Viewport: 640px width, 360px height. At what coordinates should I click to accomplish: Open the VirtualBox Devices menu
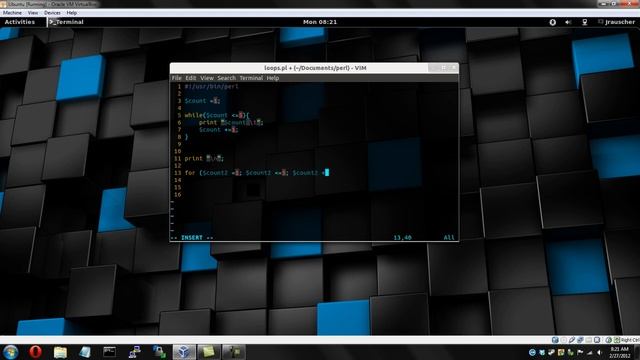52,13
